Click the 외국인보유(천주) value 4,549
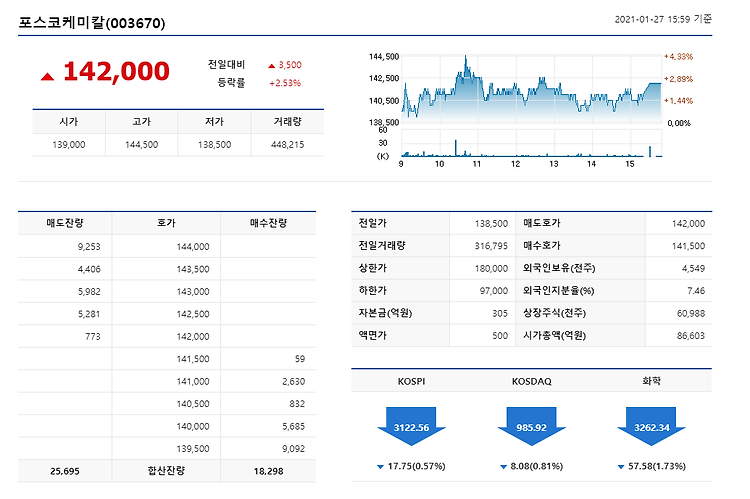The image size is (750, 499). click(x=694, y=268)
